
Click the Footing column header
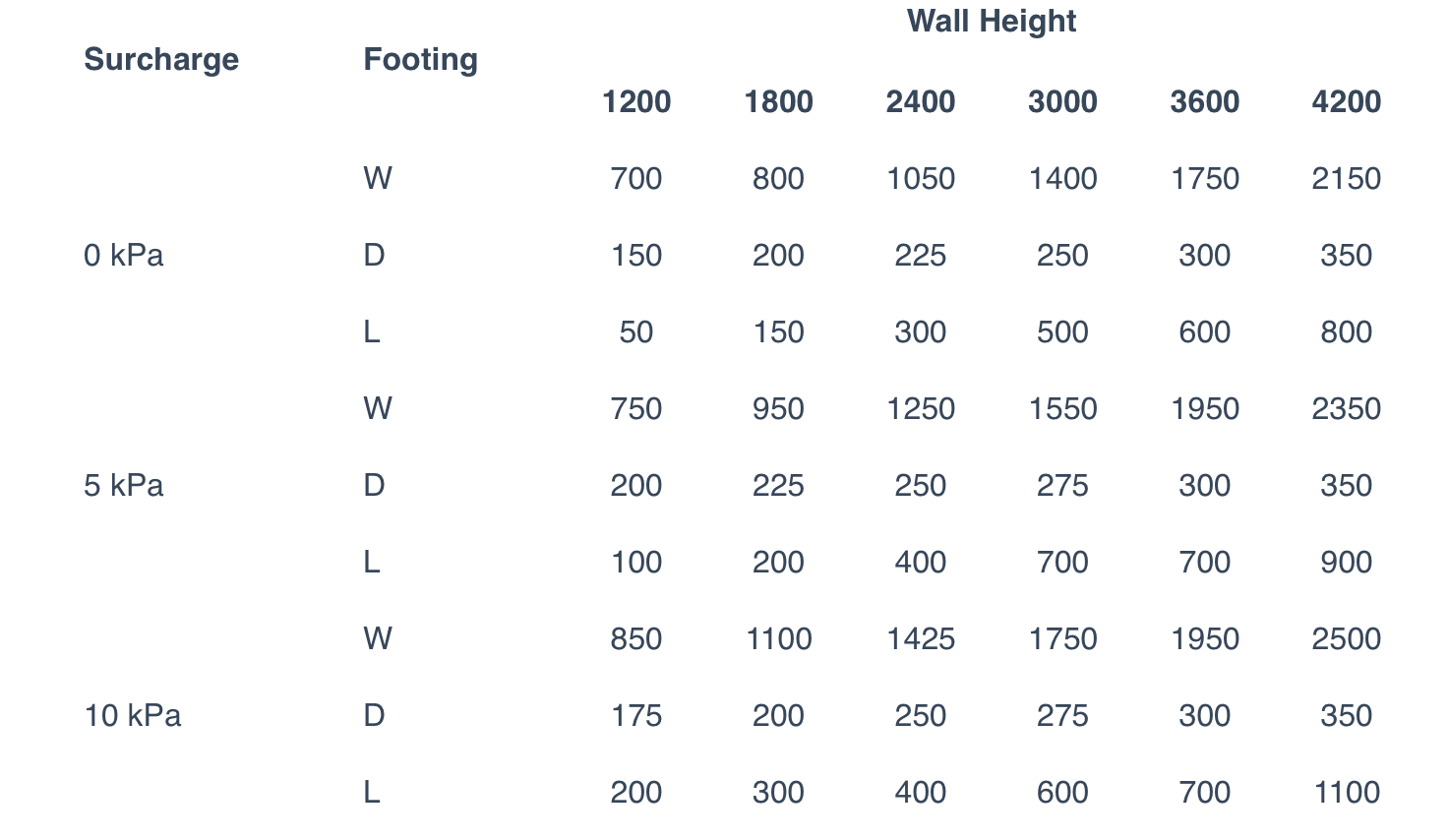click(420, 59)
